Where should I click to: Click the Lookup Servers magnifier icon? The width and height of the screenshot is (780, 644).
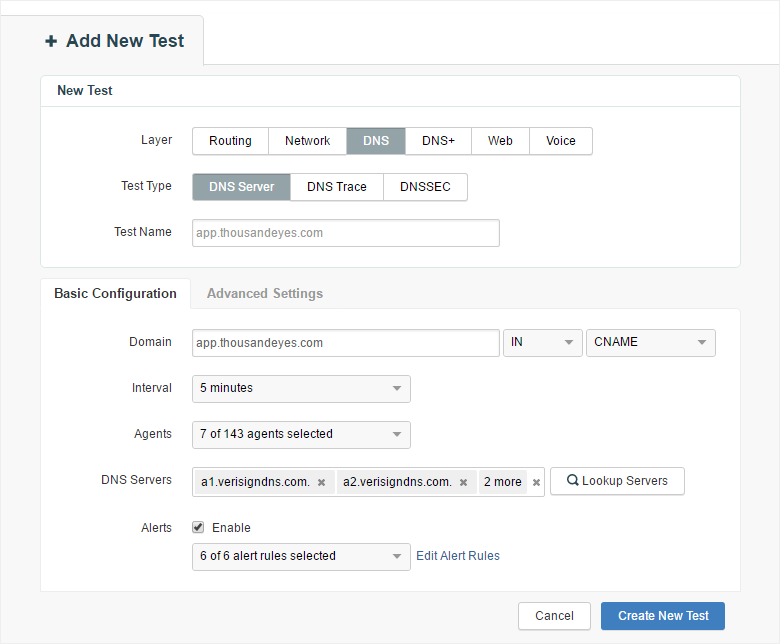point(573,481)
